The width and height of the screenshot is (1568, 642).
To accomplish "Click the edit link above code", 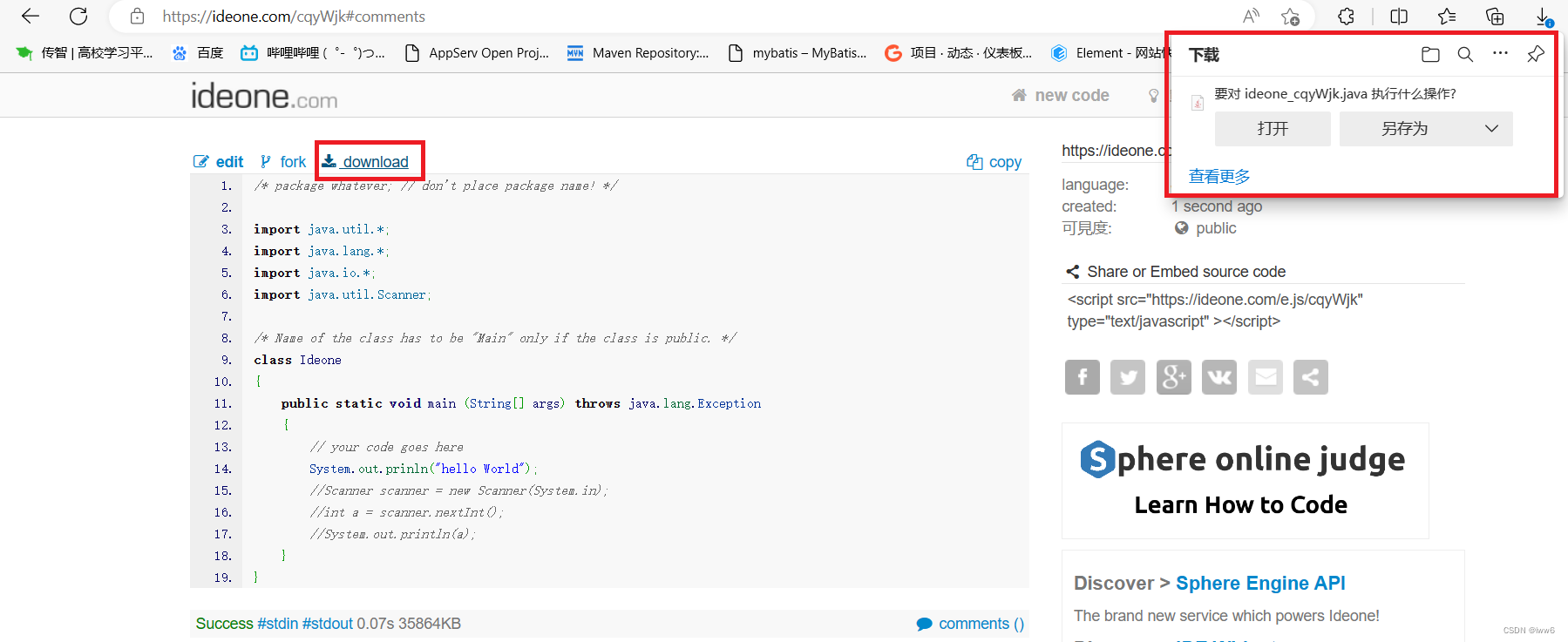I will pyautogui.click(x=218, y=162).
